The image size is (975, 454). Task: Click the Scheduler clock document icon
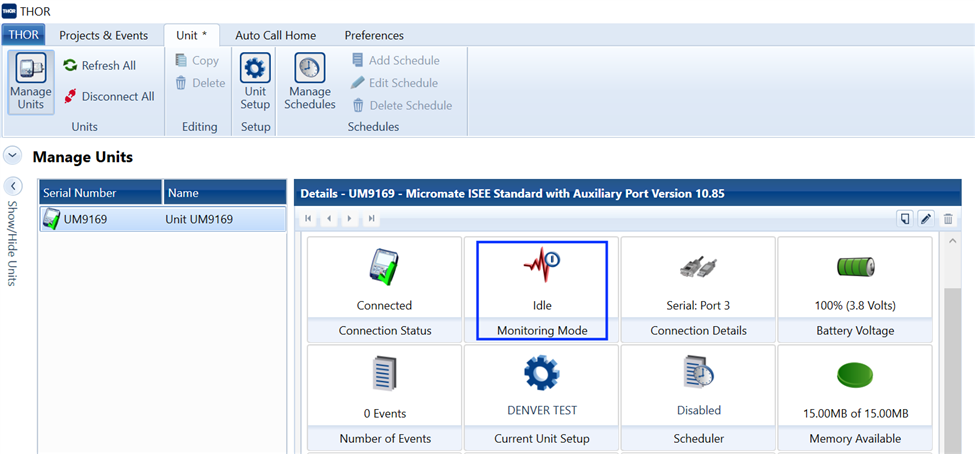(x=698, y=373)
